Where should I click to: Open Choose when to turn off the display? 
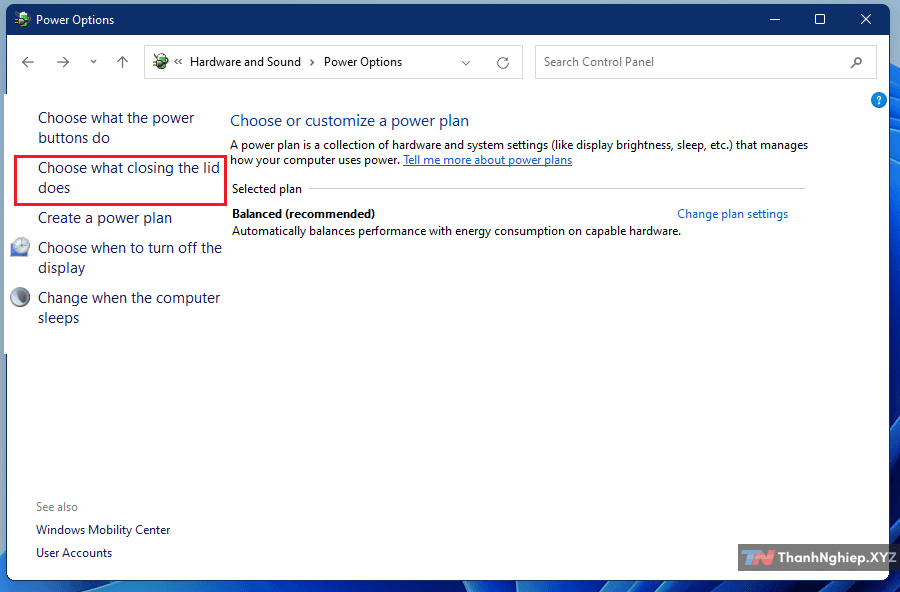coord(130,258)
